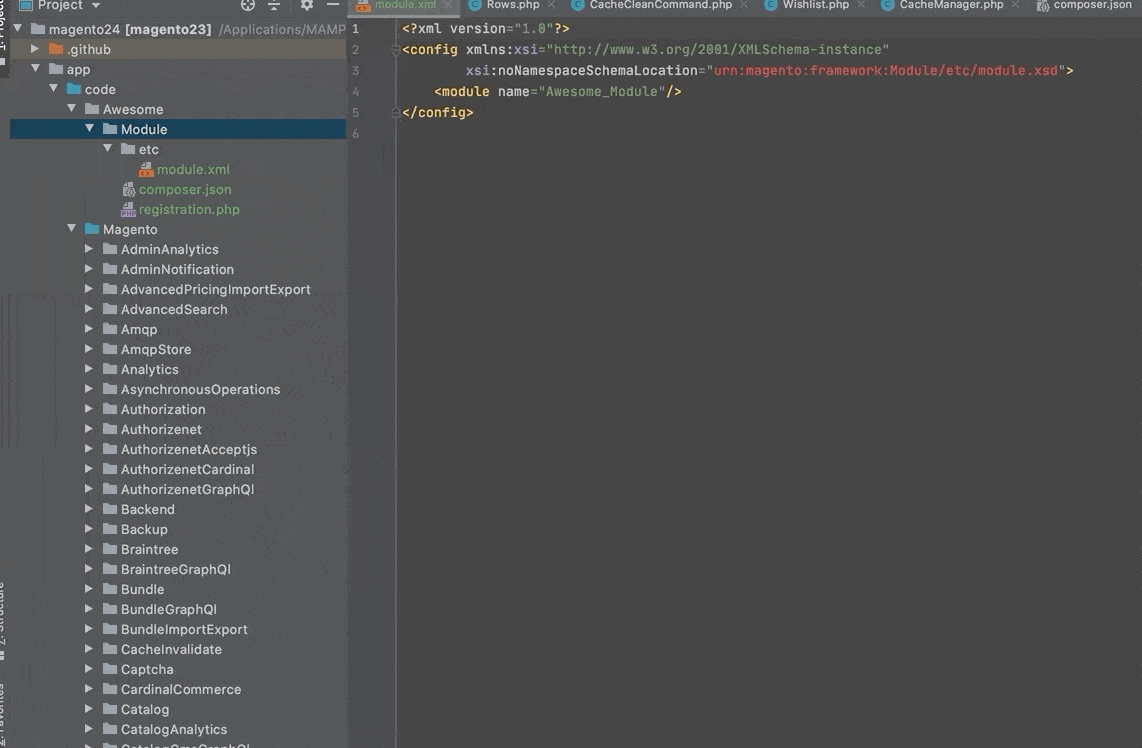The width and height of the screenshot is (1142, 748).
Task: Switch to the Rows.php tab
Action: 512,5
